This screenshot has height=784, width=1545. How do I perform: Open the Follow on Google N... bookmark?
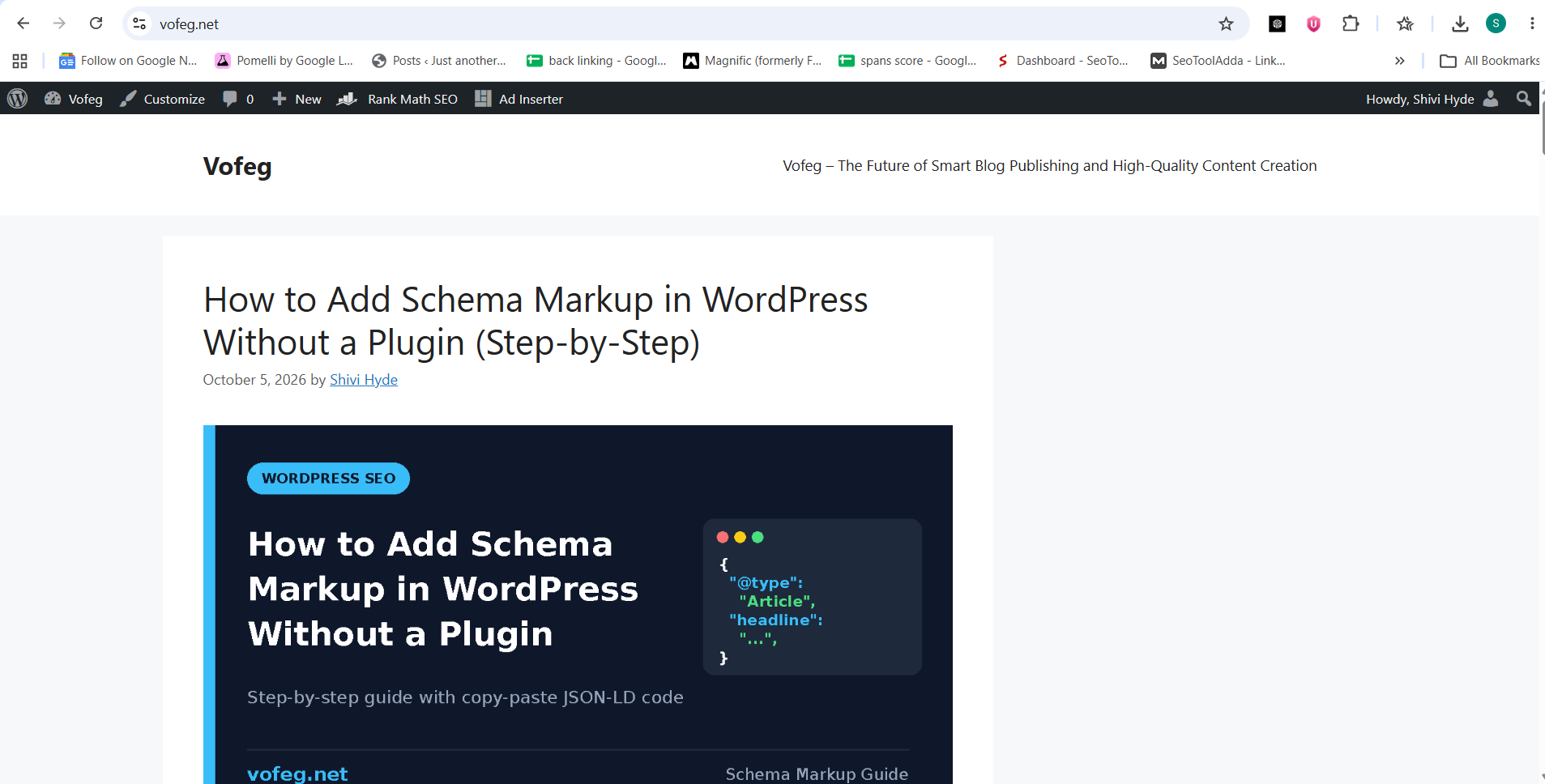pos(128,61)
